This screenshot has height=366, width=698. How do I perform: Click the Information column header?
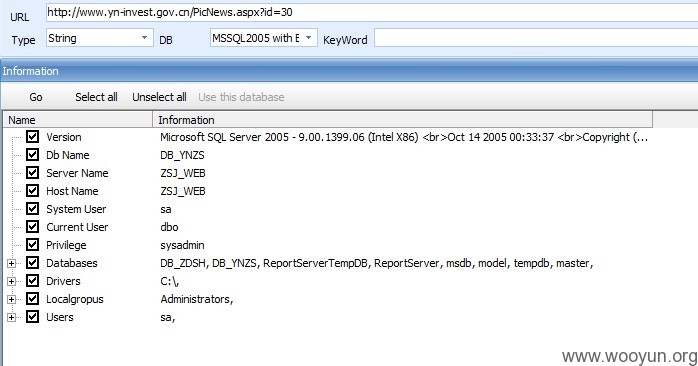[x=403, y=120]
